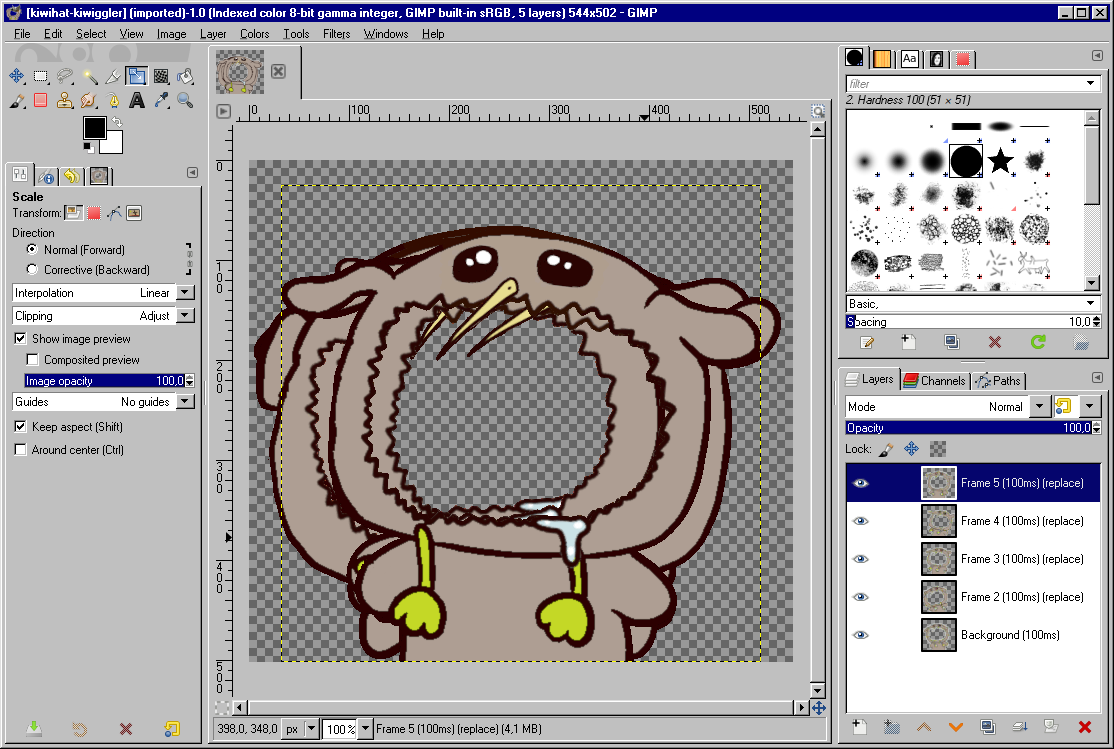Enable Composited preview checkbox
1114x749 pixels.
(33, 360)
